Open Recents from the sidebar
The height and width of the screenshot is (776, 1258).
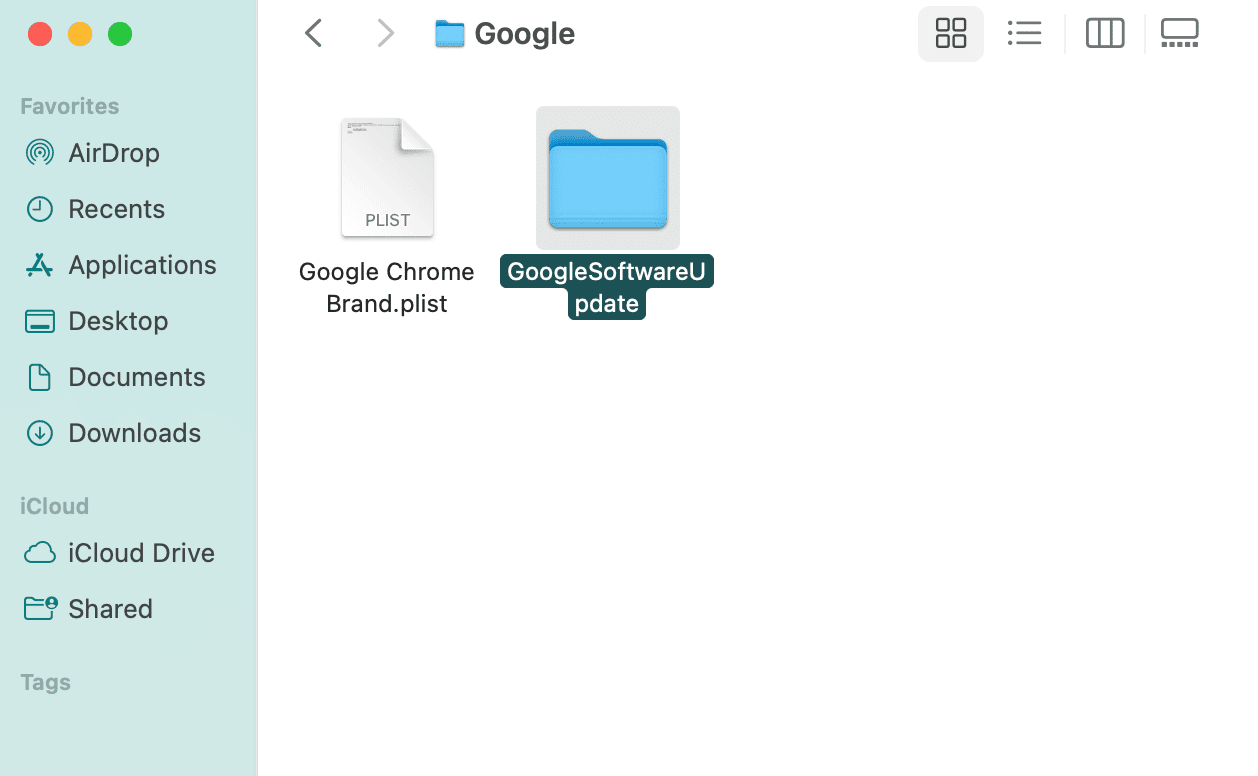(x=116, y=208)
